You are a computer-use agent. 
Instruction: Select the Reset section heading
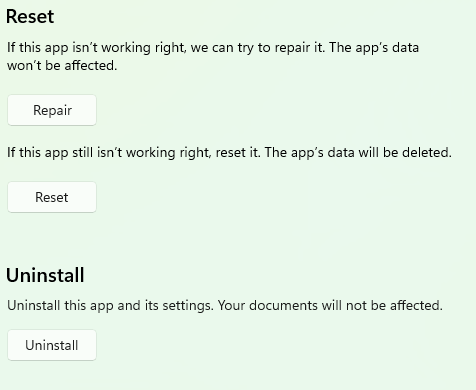(x=30, y=16)
